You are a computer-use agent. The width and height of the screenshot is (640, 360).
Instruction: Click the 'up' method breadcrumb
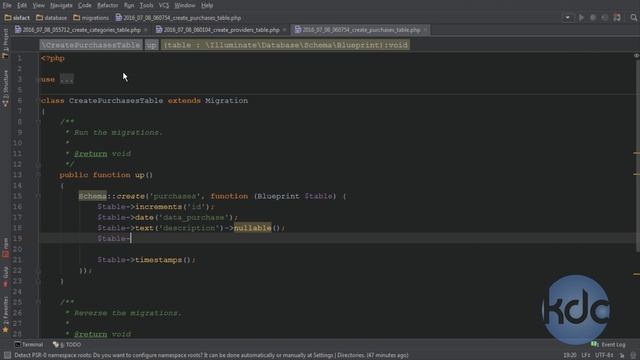[151, 45]
